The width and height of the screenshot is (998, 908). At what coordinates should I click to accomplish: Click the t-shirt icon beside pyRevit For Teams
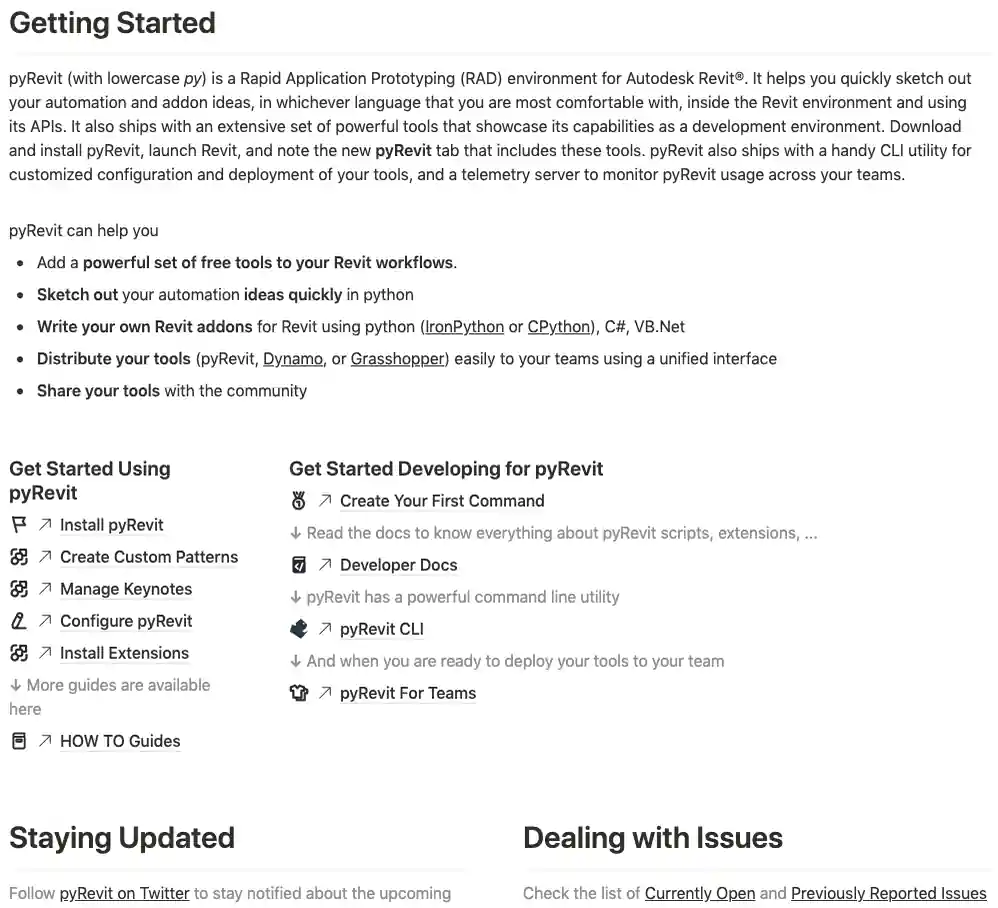[299, 692]
